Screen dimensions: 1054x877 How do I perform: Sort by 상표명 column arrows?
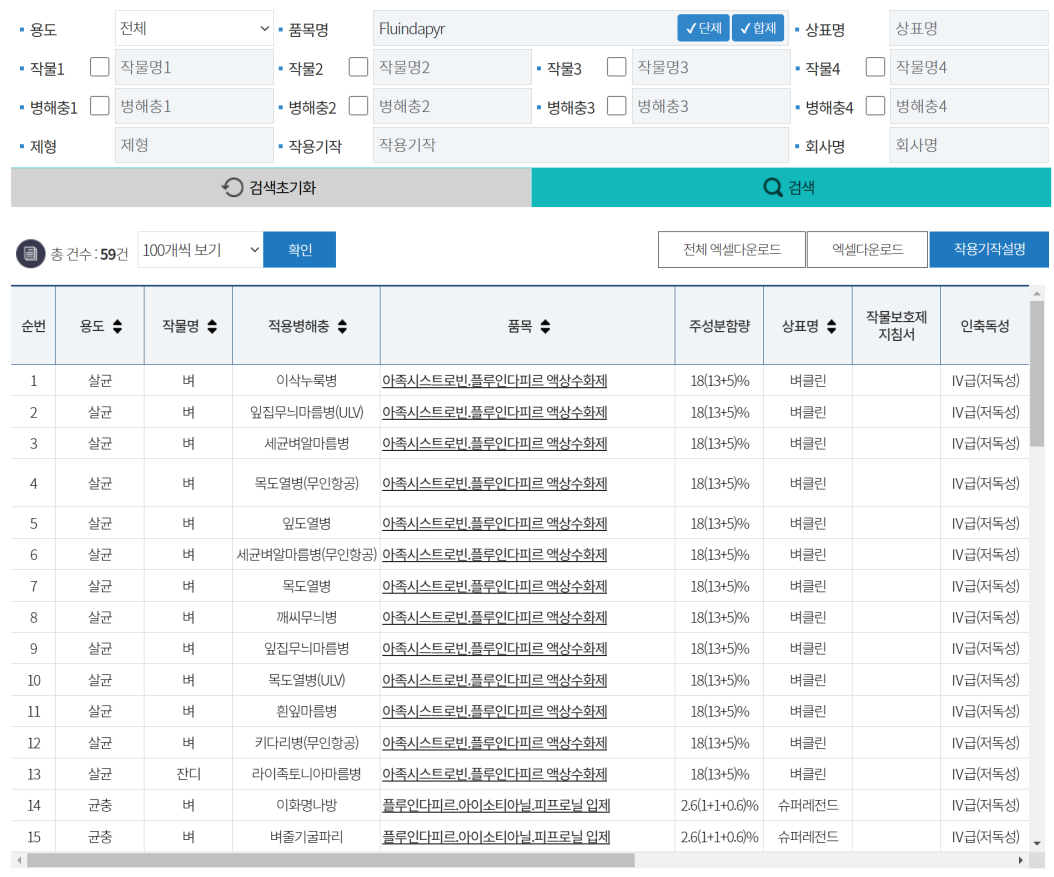point(832,327)
